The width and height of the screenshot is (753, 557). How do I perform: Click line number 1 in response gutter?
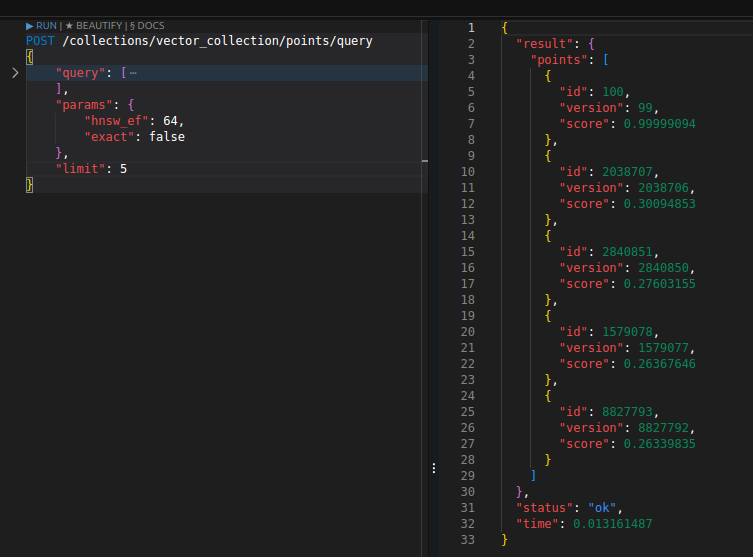click(x=470, y=28)
